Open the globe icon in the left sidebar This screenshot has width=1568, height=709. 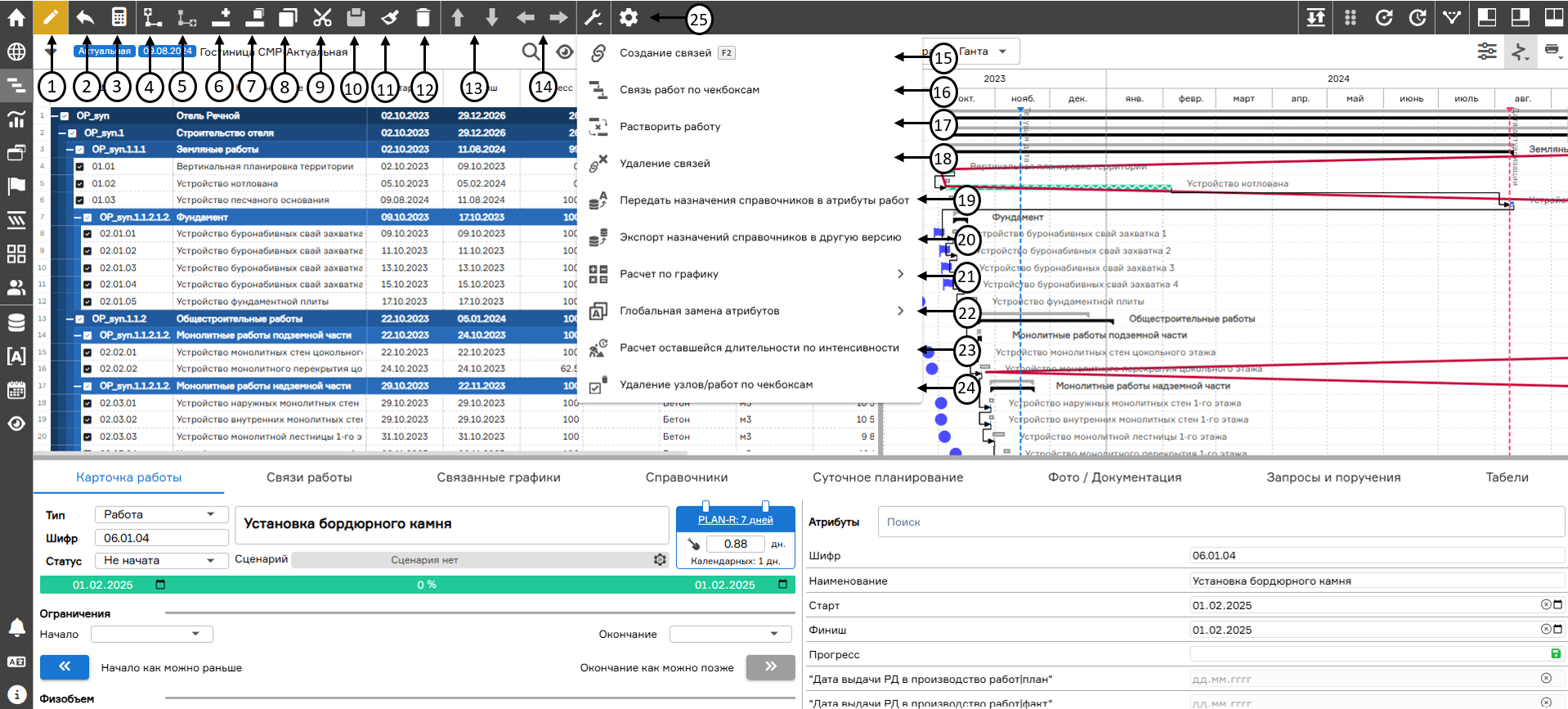(16, 52)
